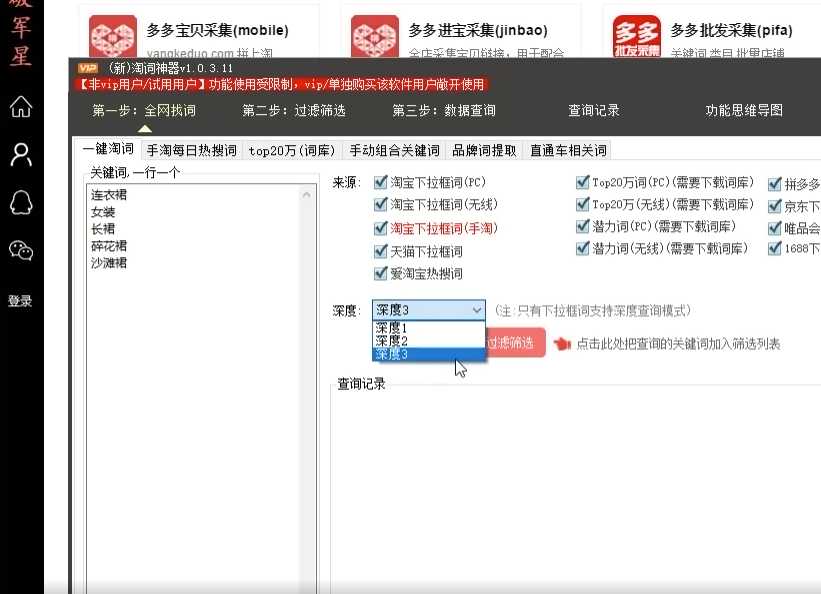Viewport: 821px width, 594px height.
Task: Toggle the 拼多多 source checkbox
Action: pos(774,184)
